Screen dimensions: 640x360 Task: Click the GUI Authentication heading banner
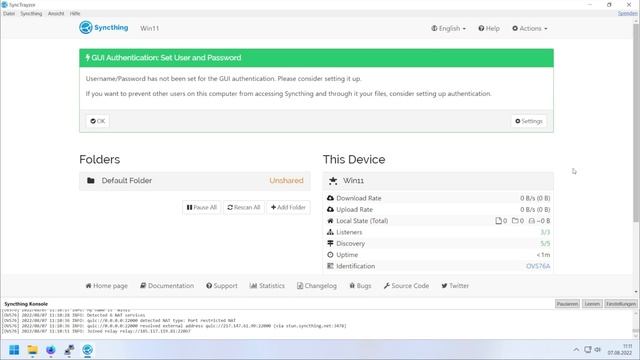[x=316, y=58]
